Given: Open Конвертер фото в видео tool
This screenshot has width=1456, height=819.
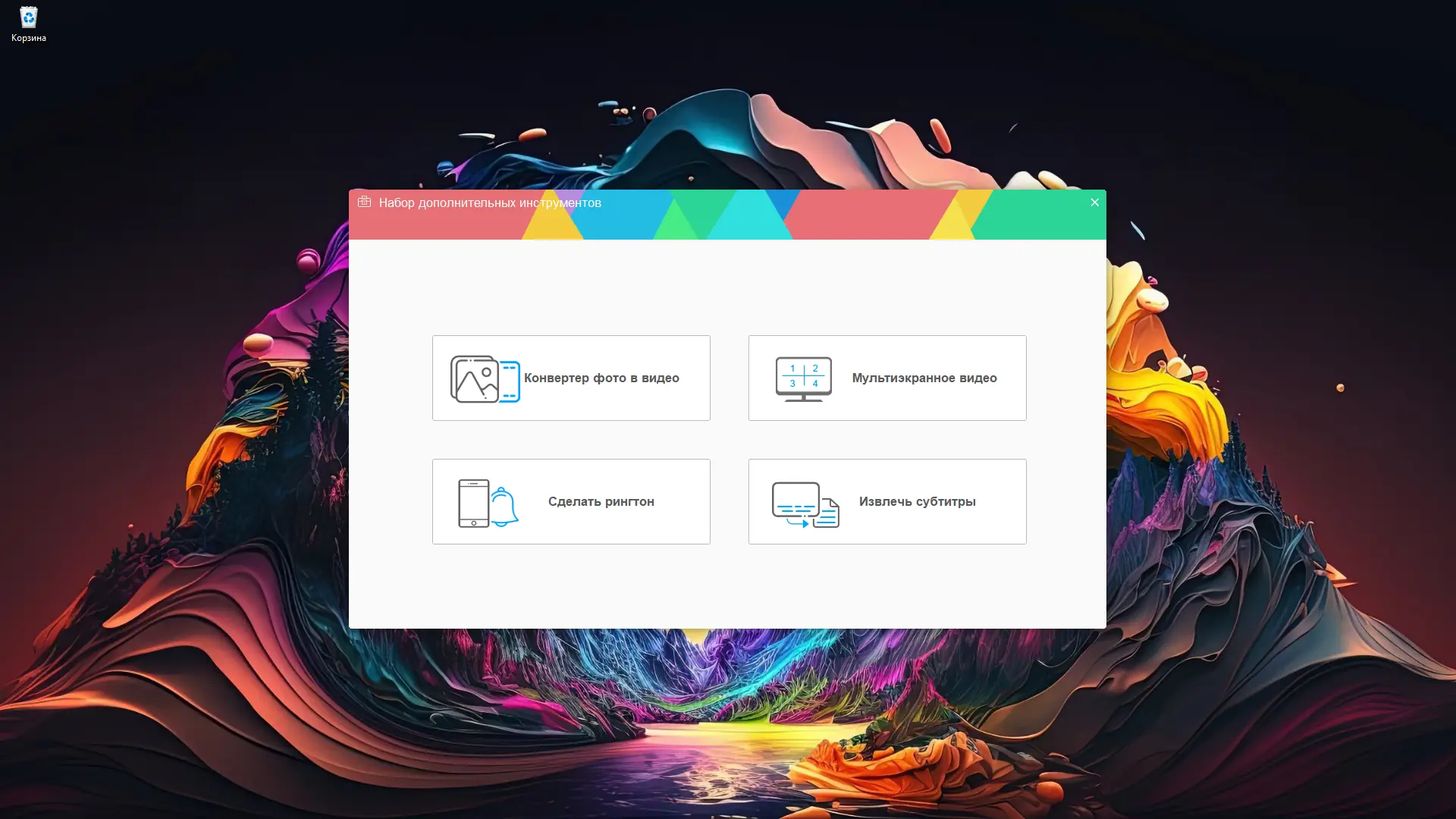Looking at the screenshot, I should click(x=601, y=378).
